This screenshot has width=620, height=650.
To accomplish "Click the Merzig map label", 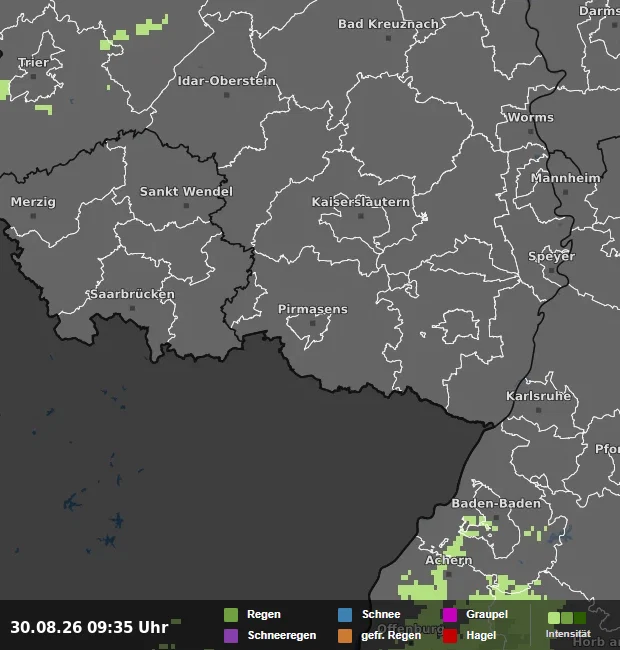I will tap(33, 202).
